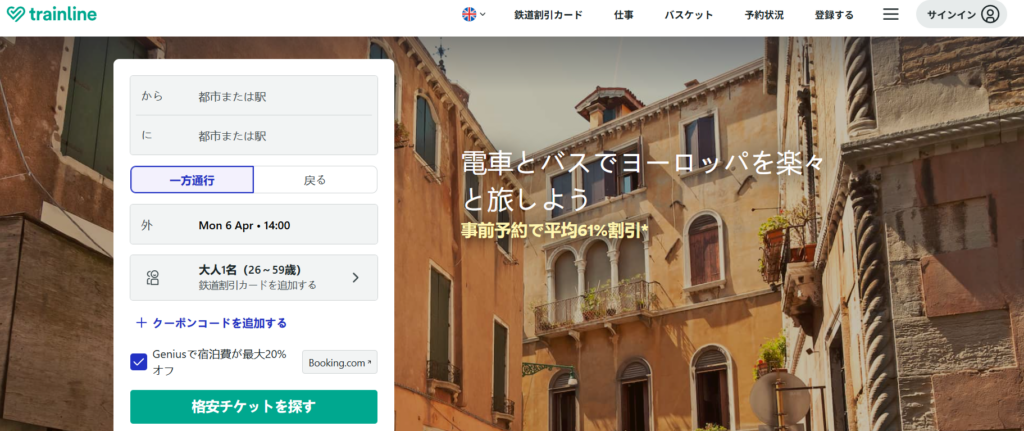The width and height of the screenshot is (1024, 431).
Task: Click the Booking.com external link badge
Action: tap(340, 362)
